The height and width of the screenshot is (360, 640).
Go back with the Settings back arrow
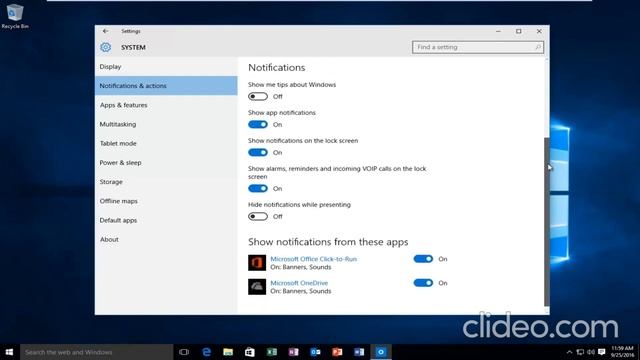coord(105,31)
